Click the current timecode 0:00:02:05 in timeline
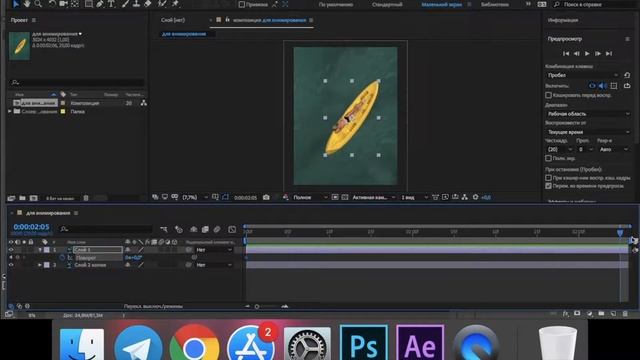This screenshot has height=360, width=640. pyautogui.click(x=31, y=227)
